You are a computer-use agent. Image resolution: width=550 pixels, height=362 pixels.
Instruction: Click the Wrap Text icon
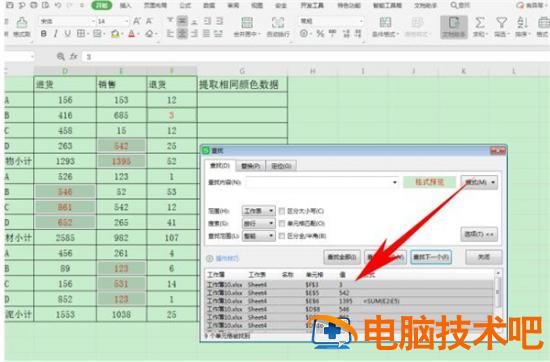(278, 22)
